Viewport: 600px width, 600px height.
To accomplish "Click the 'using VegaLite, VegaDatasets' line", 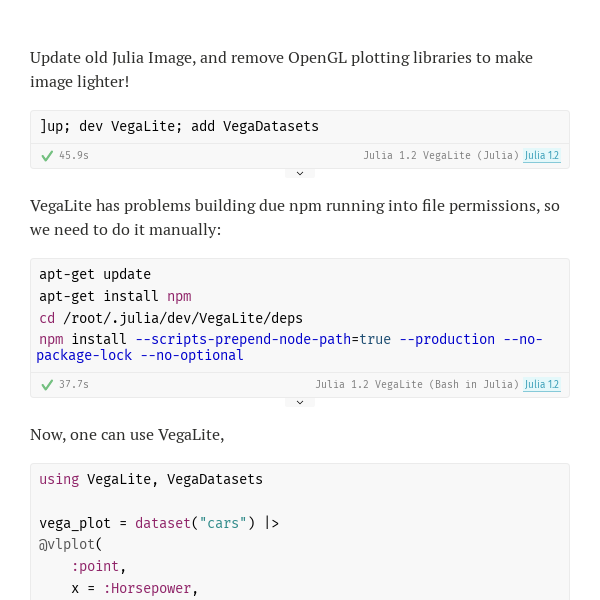I will tap(151, 479).
